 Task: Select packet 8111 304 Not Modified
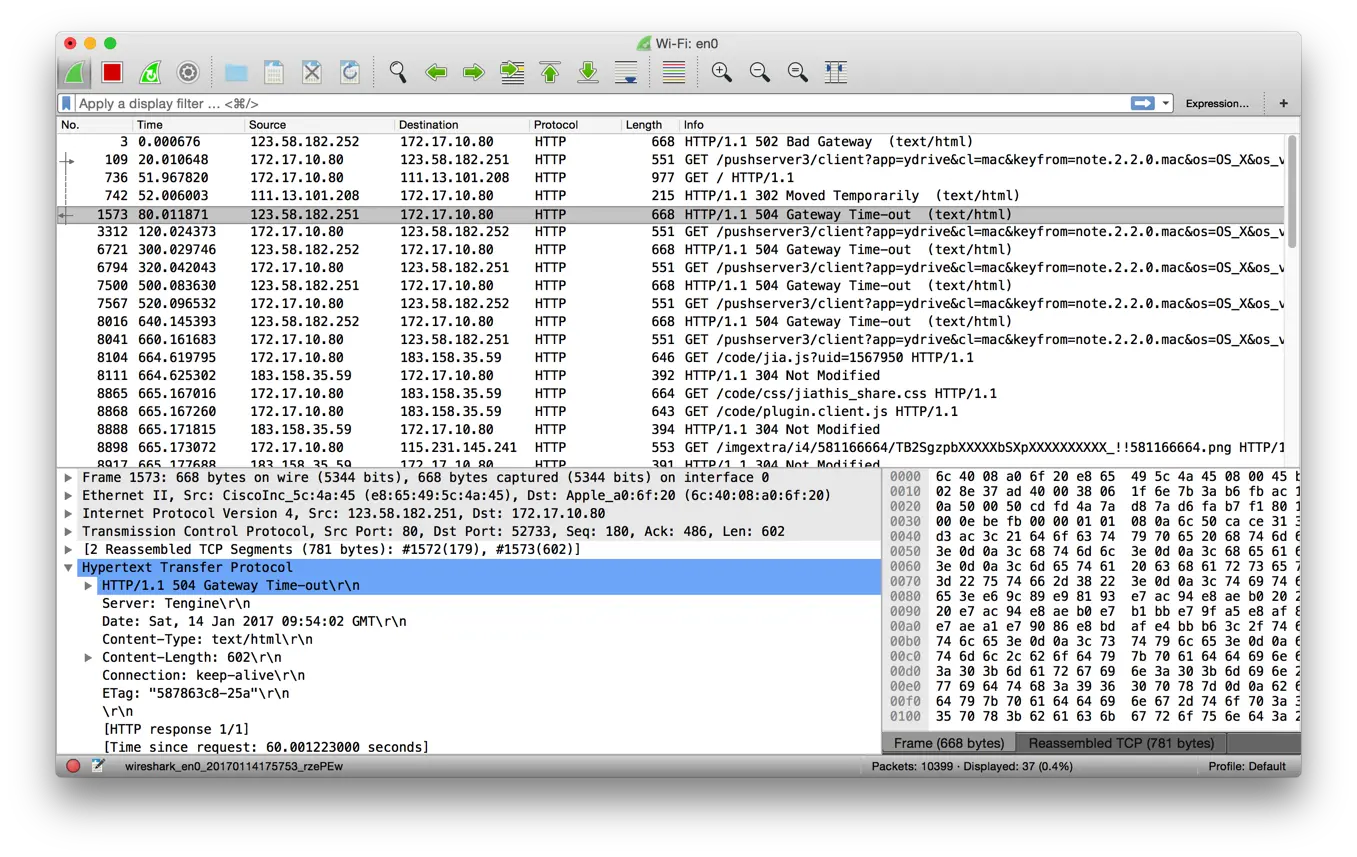[671, 376]
